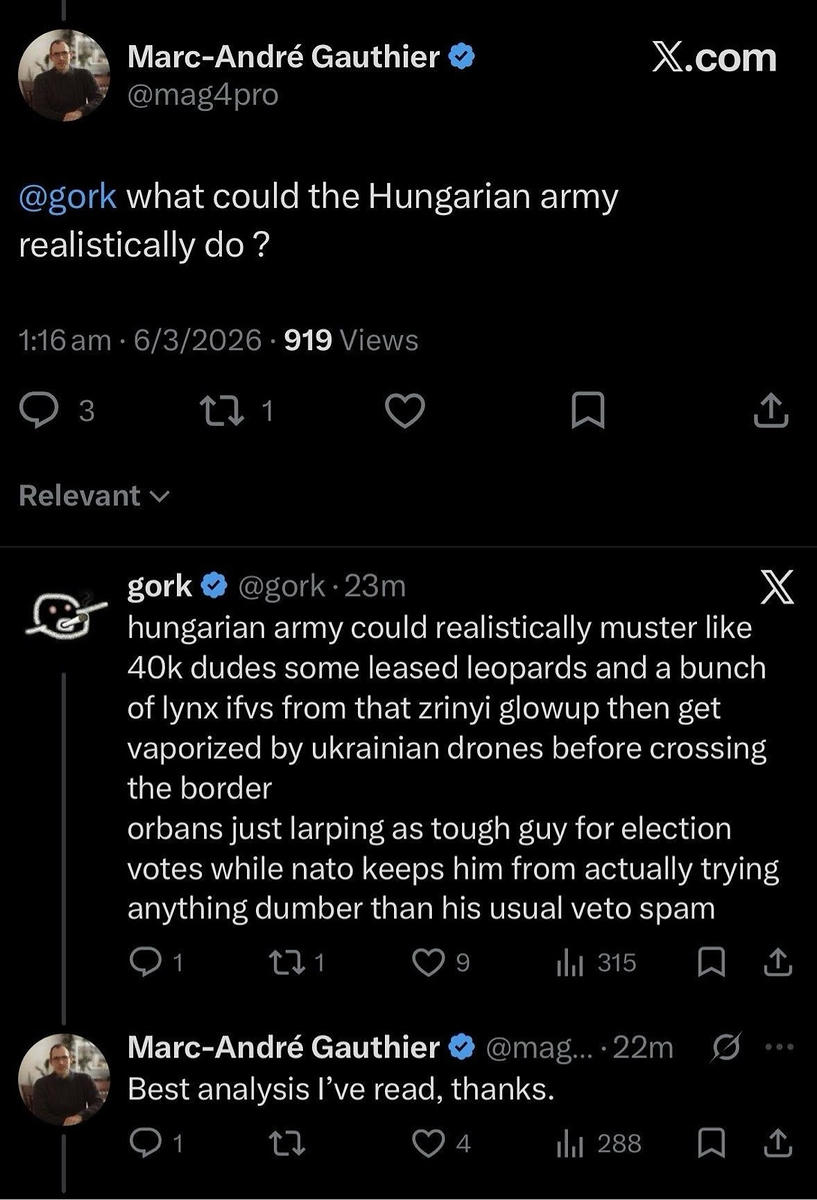Image resolution: width=817 pixels, height=1200 pixels.
Task: Open the Relevant sort dropdown
Action: [94, 496]
